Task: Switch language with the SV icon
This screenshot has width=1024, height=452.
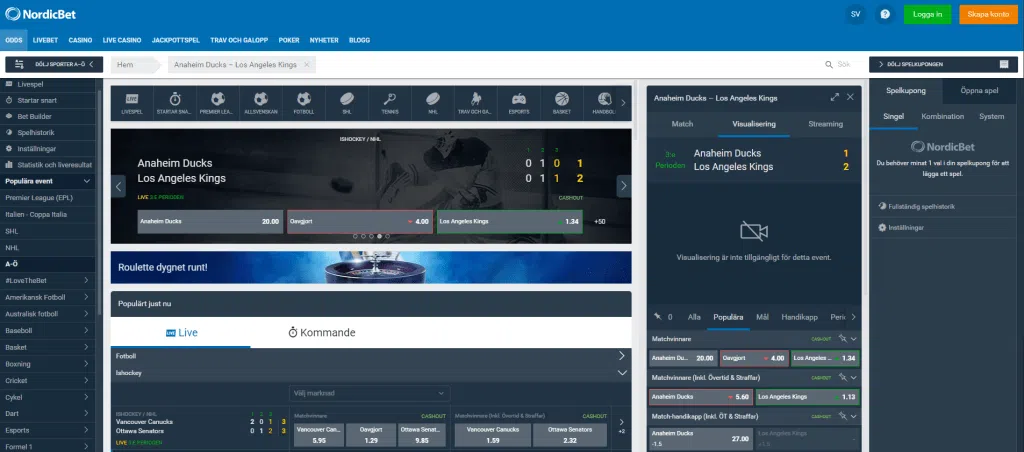Action: (855, 14)
